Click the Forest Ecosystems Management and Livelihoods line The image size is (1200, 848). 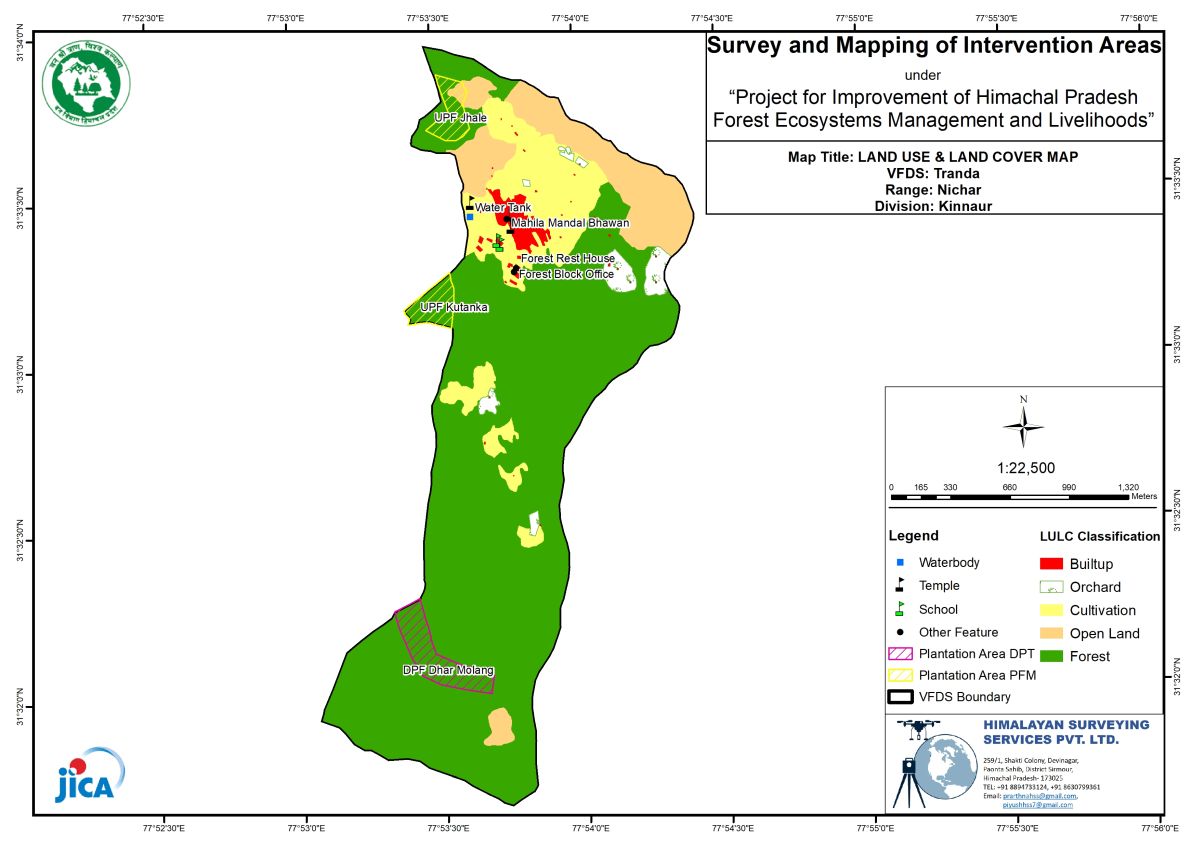point(933,120)
